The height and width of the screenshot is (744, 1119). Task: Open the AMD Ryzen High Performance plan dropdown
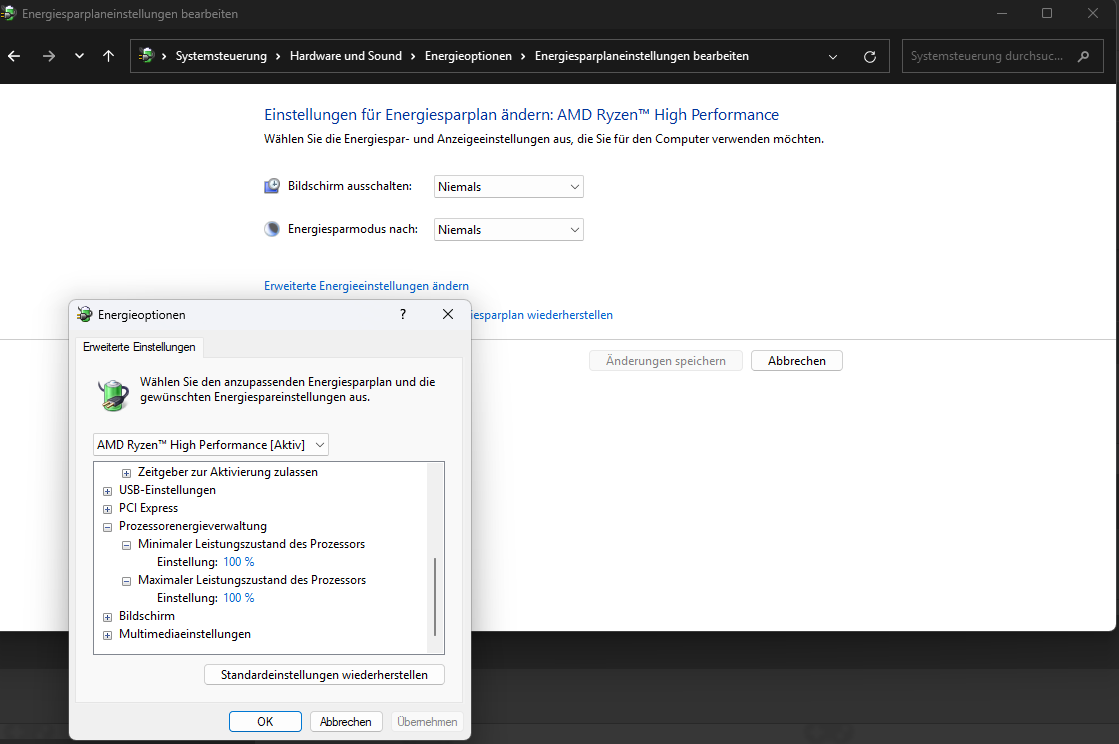coord(211,444)
